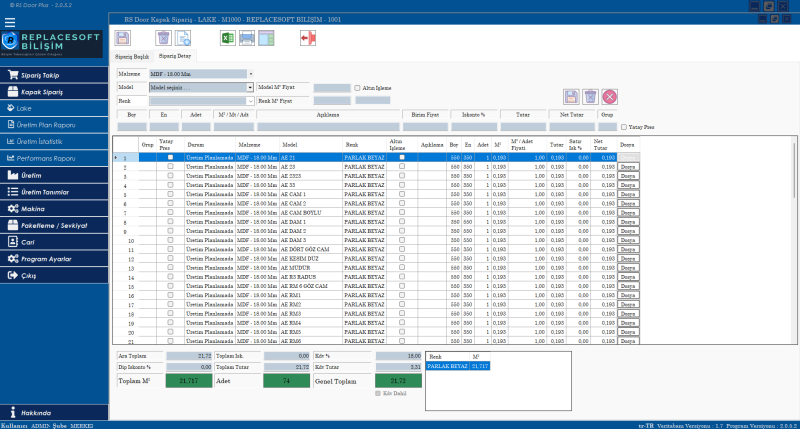Check Yatay Pres for the AE 23 row

coord(170,167)
